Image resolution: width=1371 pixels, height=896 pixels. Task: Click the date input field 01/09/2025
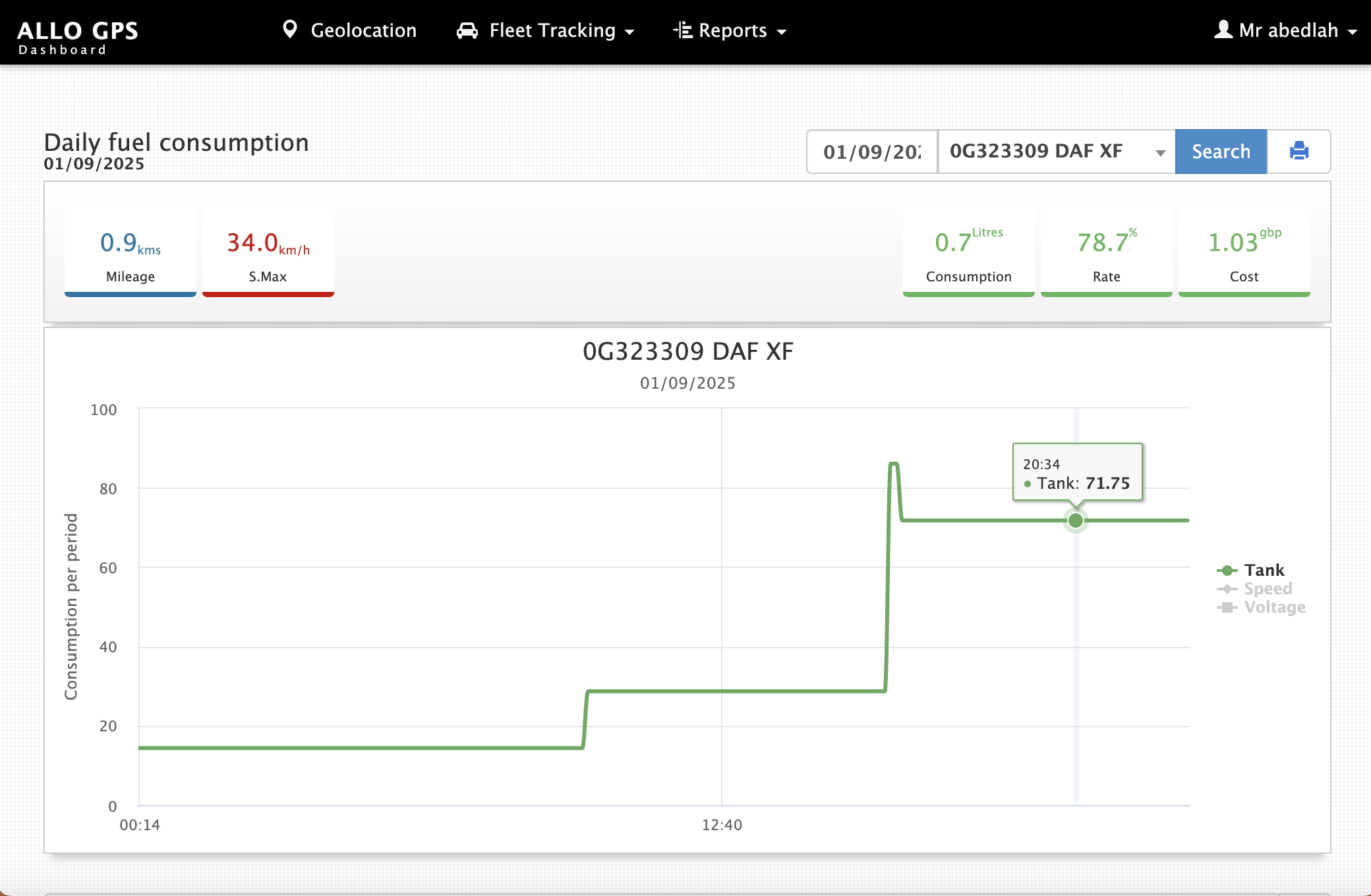point(872,152)
